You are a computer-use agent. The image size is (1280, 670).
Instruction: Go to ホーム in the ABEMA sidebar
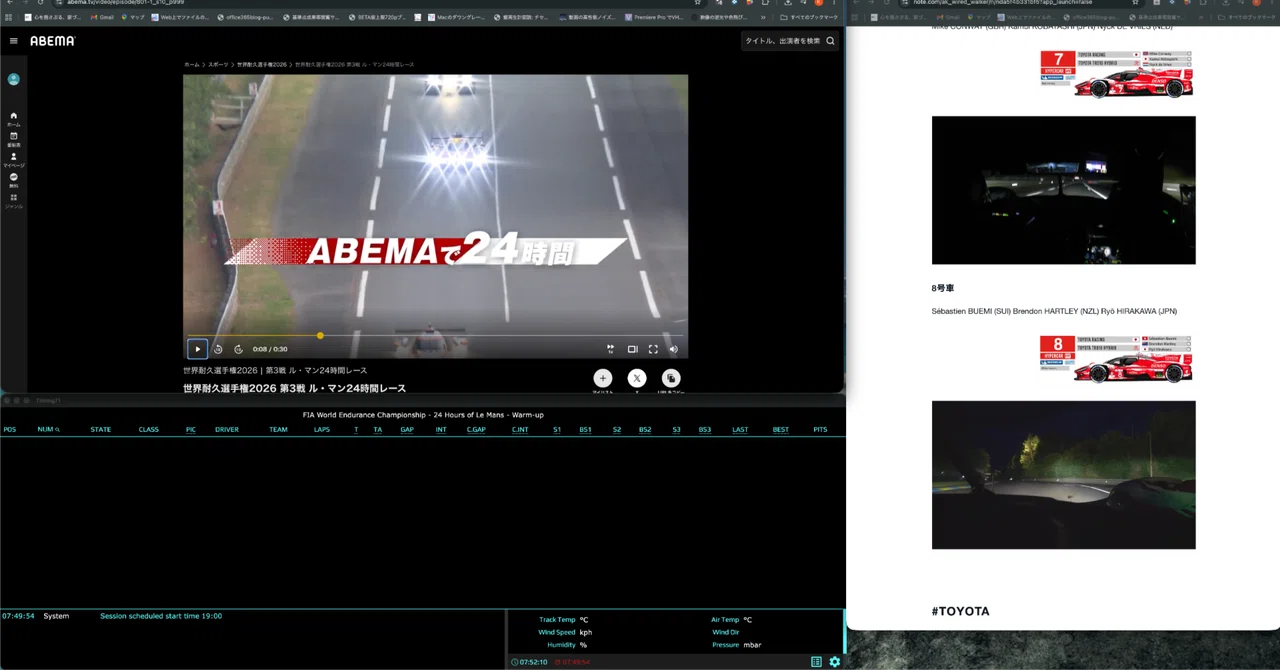pos(14,118)
